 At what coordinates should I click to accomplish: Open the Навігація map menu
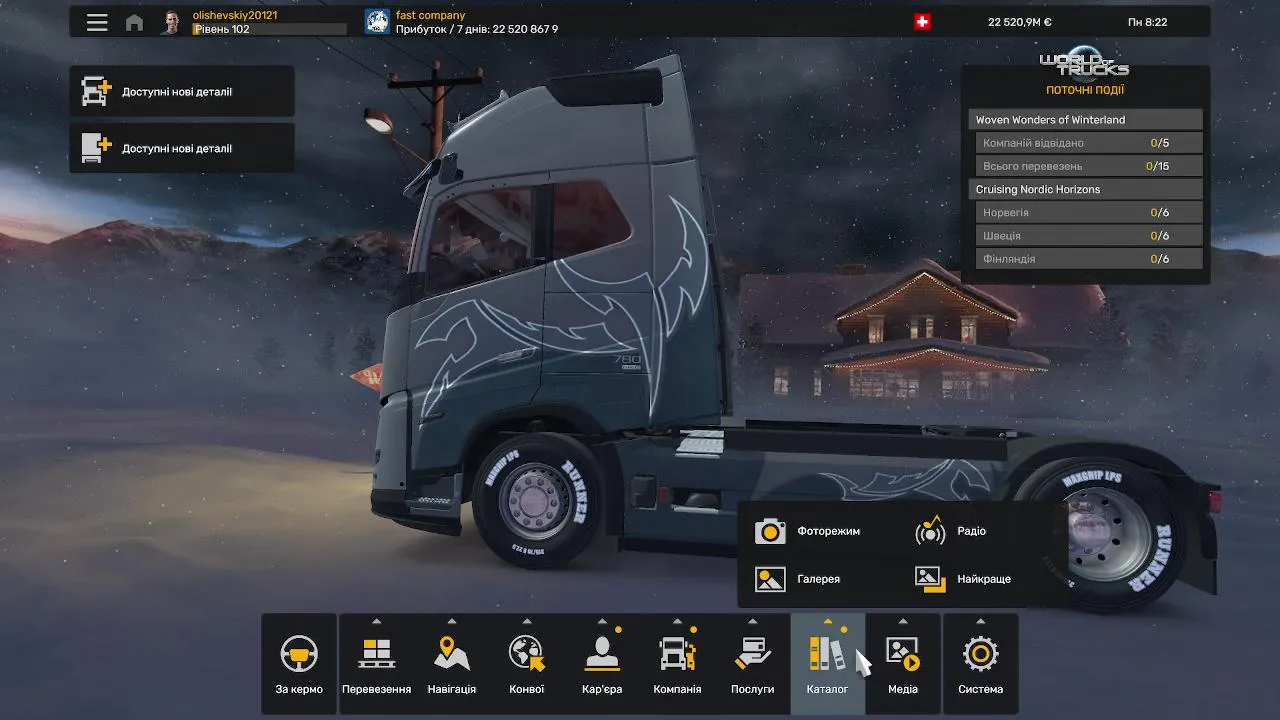click(452, 664)
